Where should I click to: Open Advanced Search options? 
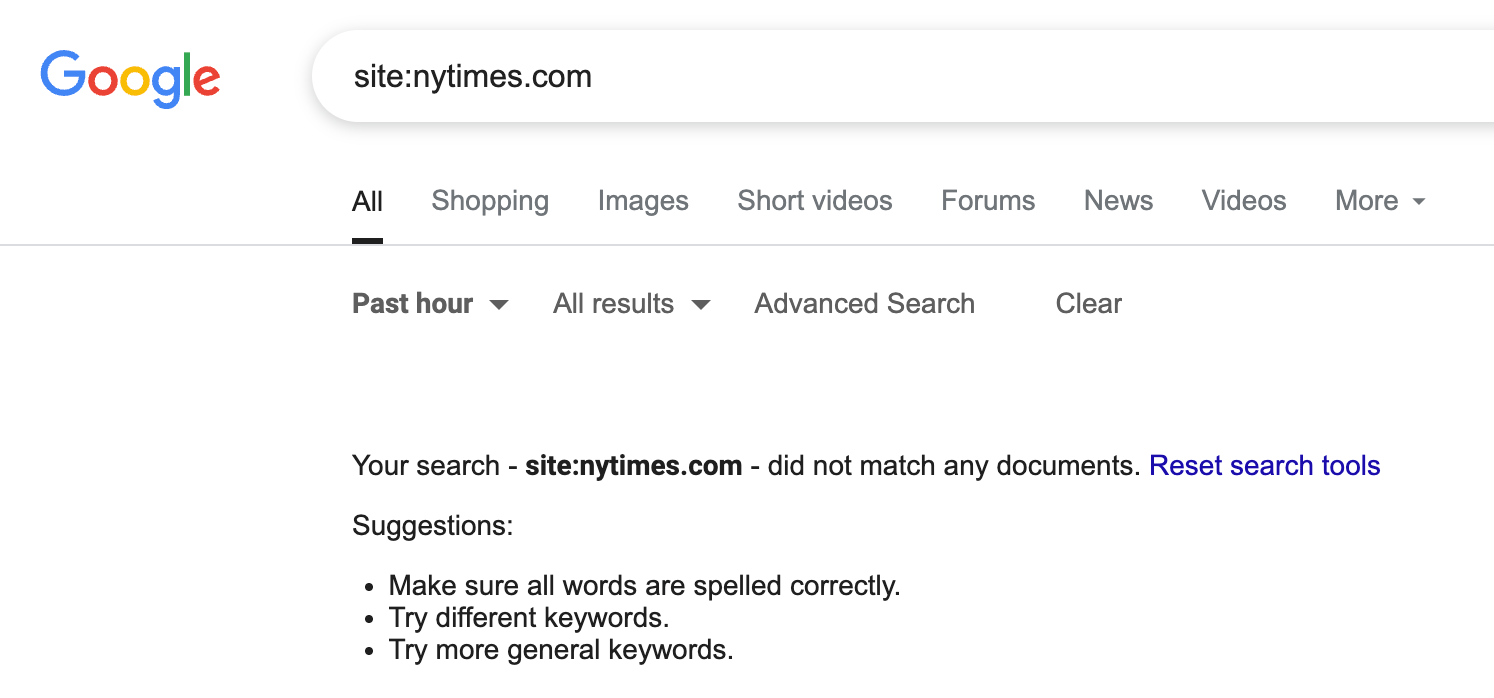coord(864,303)
